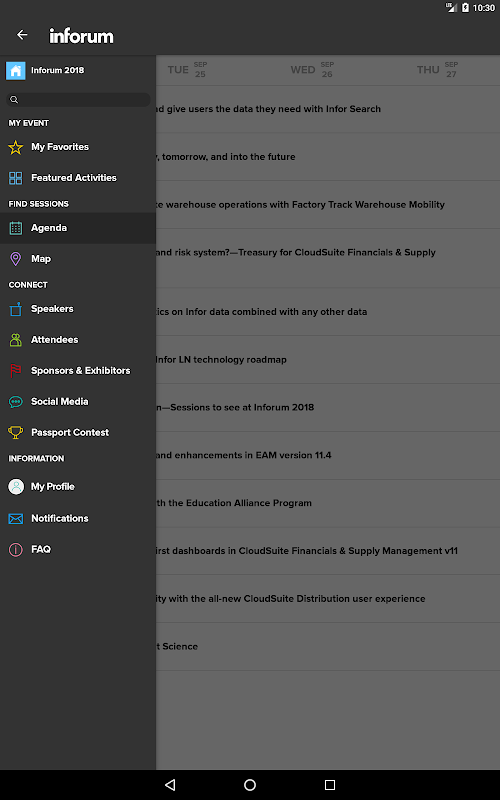This screenshot has height=800, width=500.
Task: Open Education Alliance Program session
Action: coord(328,503)
